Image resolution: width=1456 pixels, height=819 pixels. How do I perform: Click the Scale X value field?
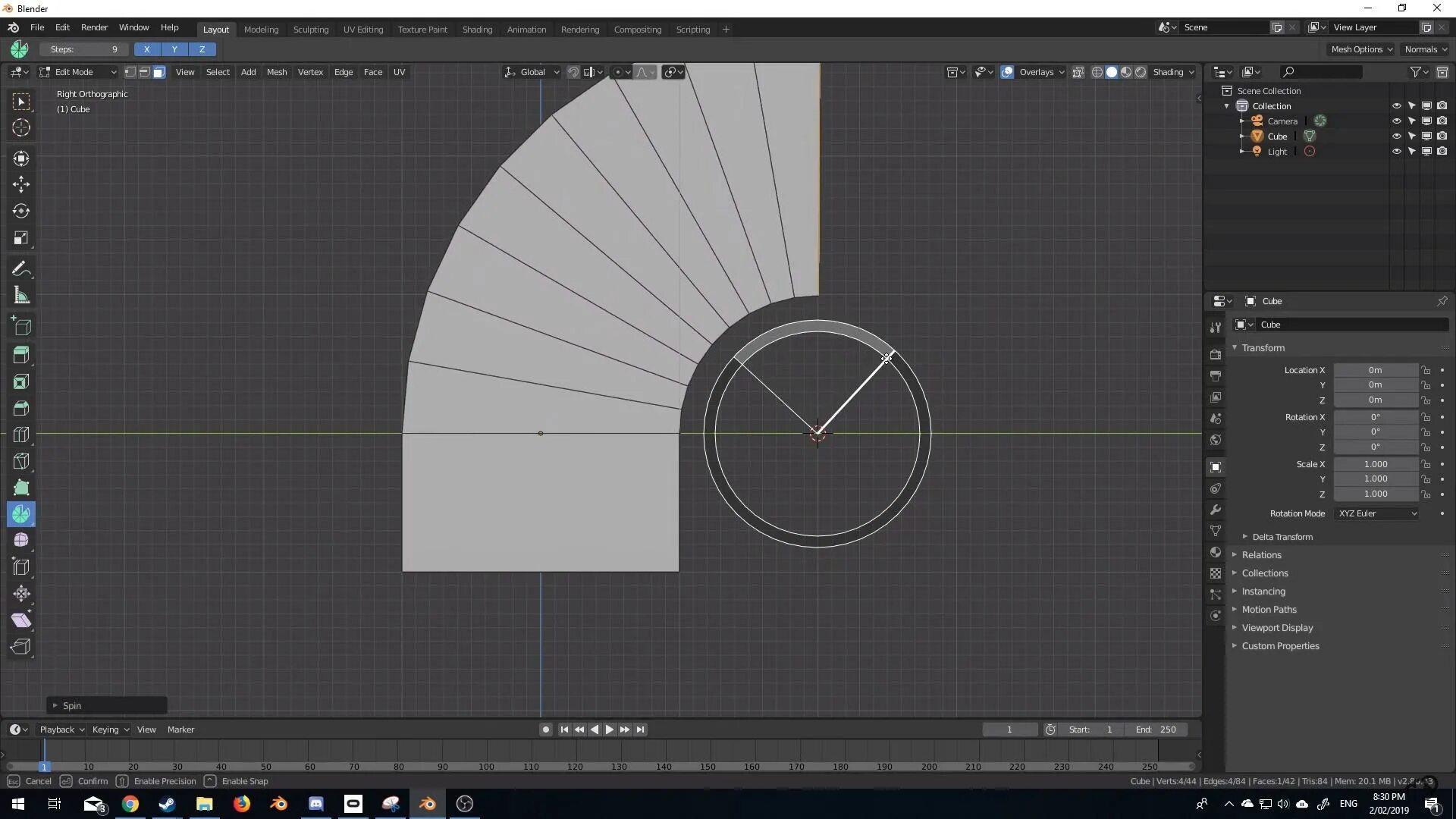point(1376,464)
